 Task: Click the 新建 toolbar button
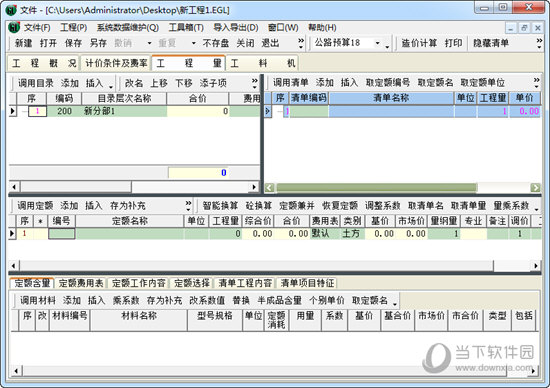[24, 43]
